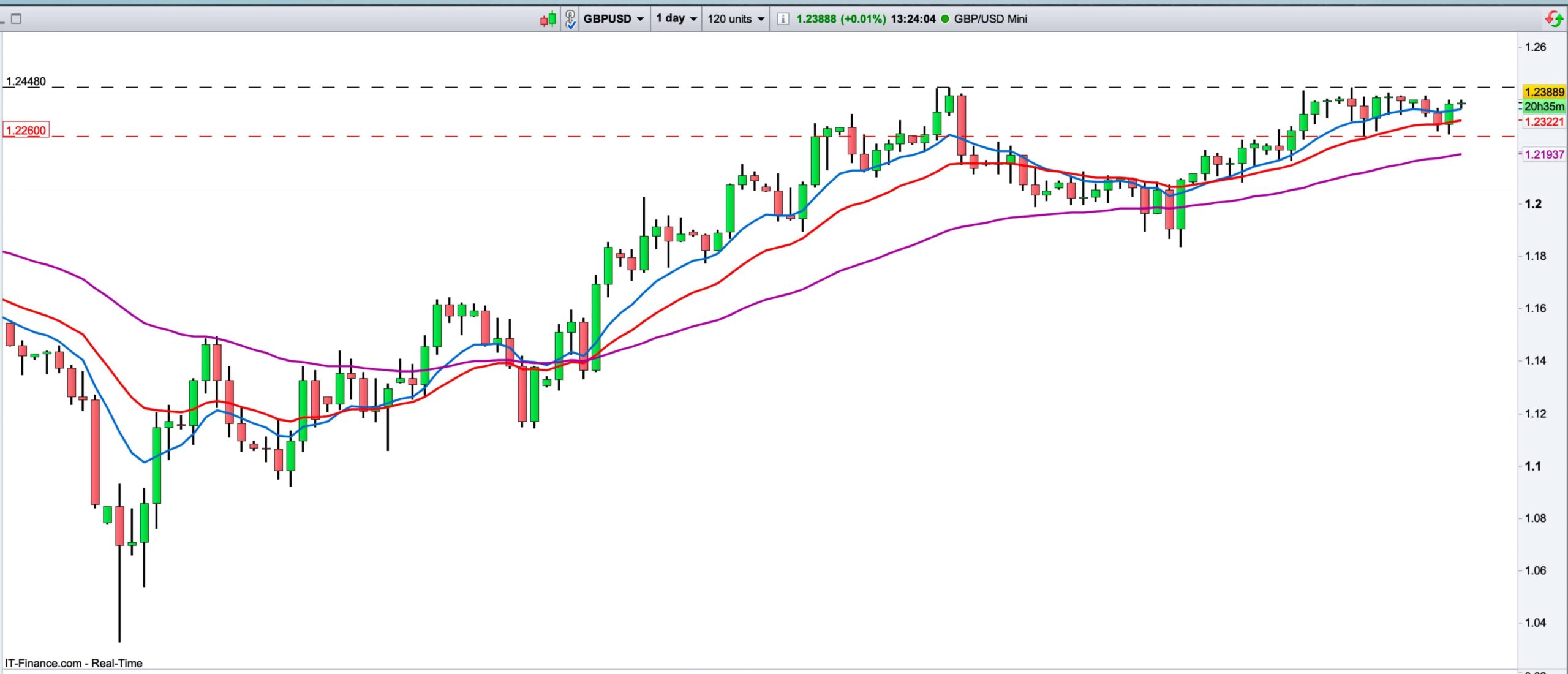The width and height of the screenshot is (1568, 674).
Task: Click the purple 1.21937 moving average tag
Action: point(1543,154)
